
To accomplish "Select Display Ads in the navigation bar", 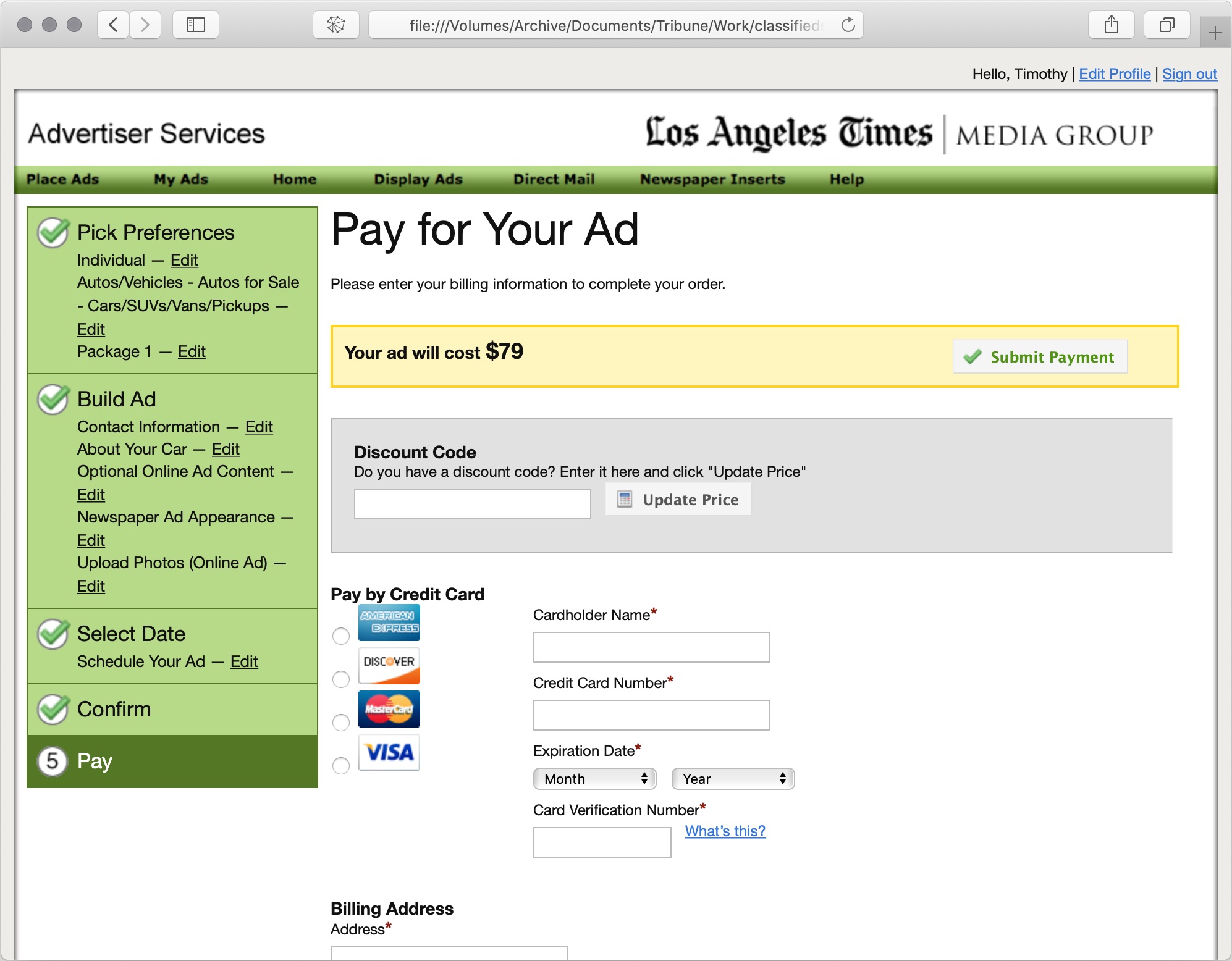I will [x=418, y=179].
